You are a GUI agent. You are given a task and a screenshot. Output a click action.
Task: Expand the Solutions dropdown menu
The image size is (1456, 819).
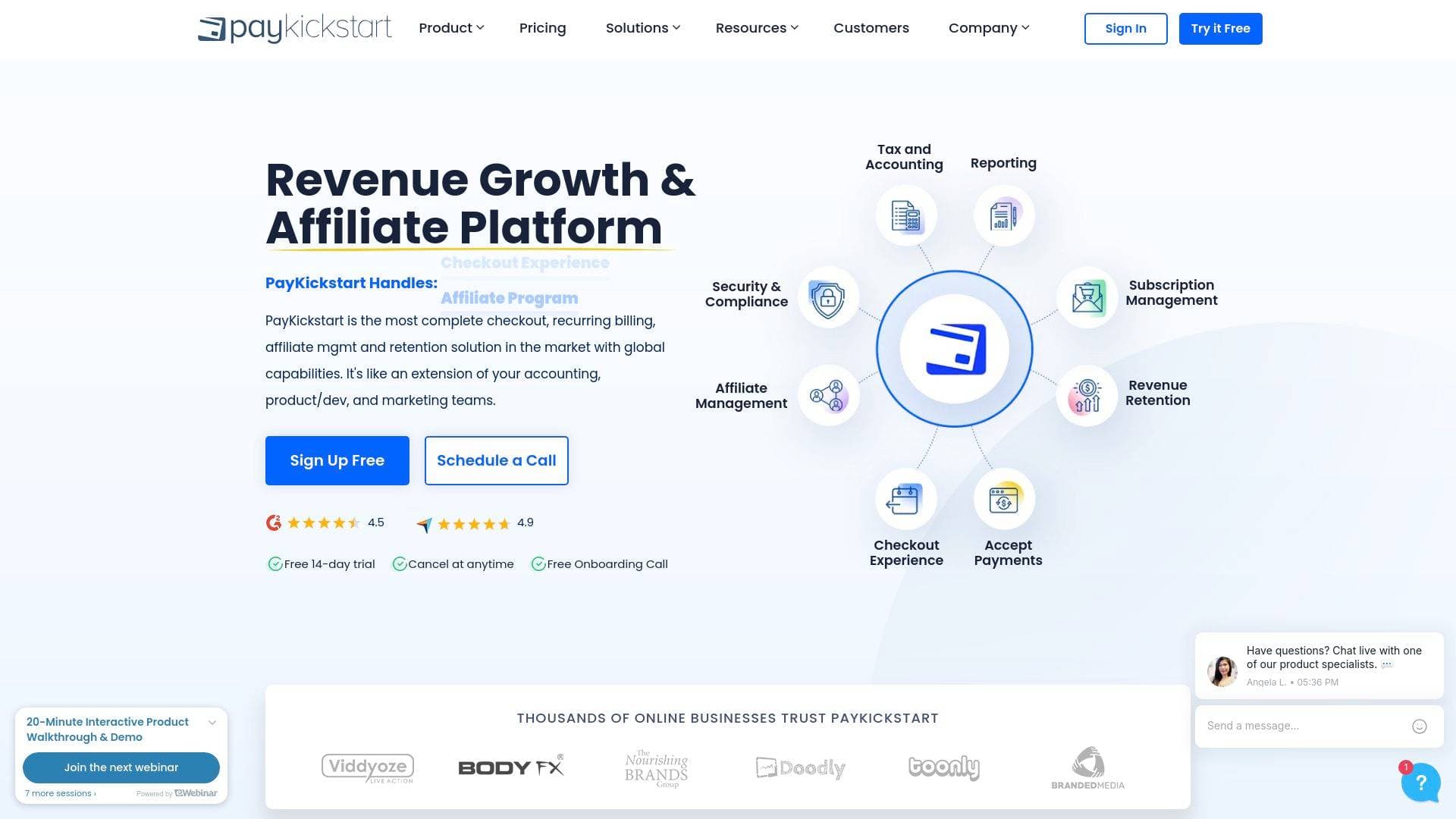(642, 28)
